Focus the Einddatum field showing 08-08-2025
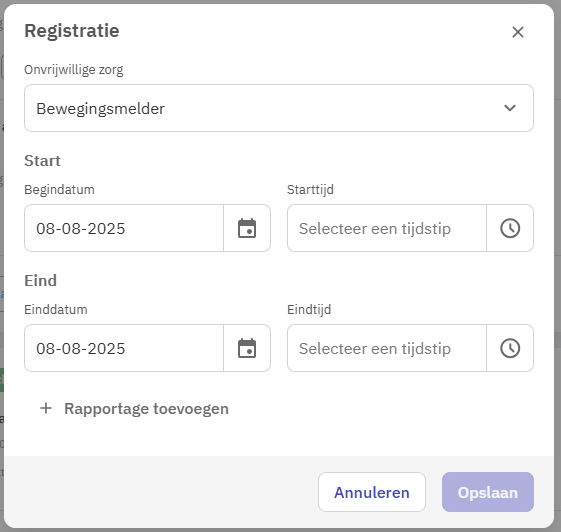Image resolution: width=561 pixels, height=532 pixels. 124,348
